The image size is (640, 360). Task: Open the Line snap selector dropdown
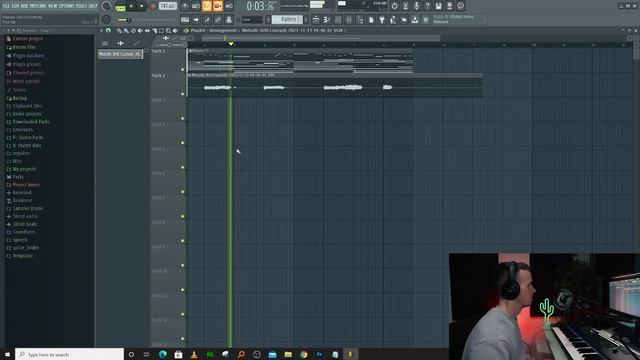click(x=252, y=20)
